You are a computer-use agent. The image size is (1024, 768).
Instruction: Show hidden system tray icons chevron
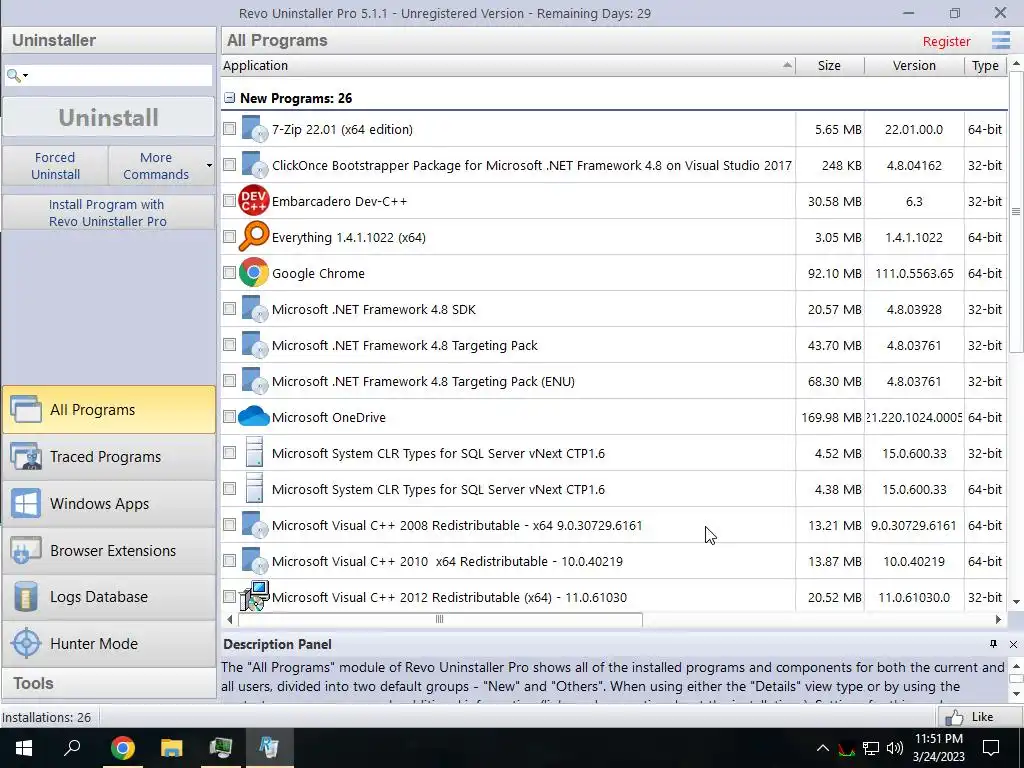823,748
